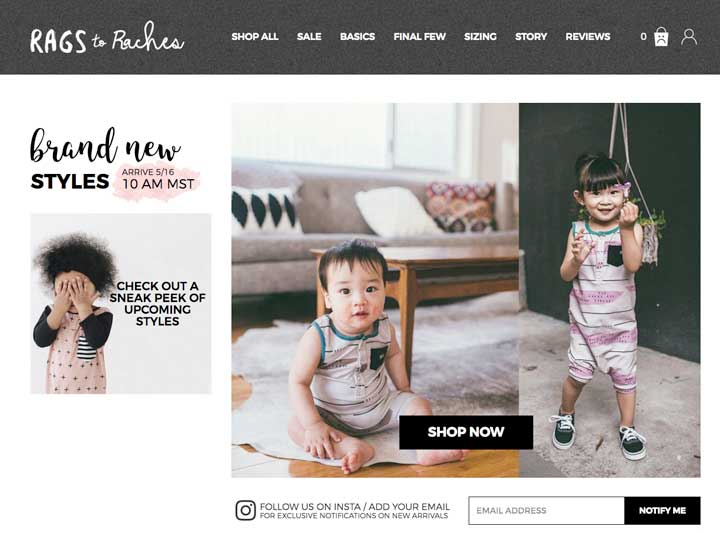Click the brand new styles heading

(106, 159)
